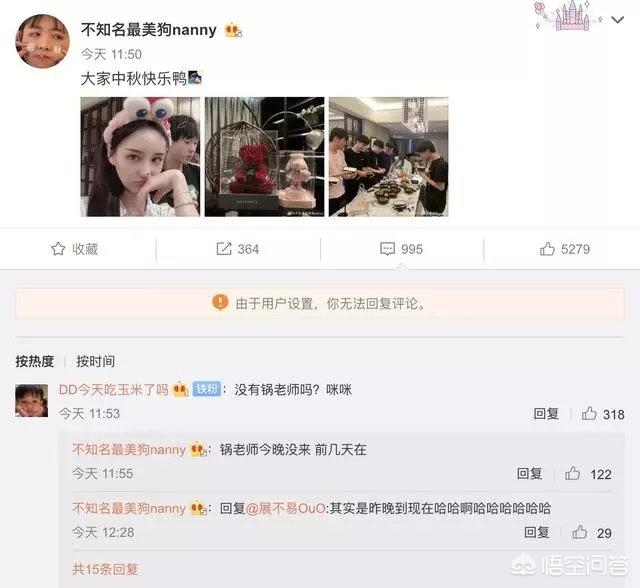This screenshot has width=640, height=588.
Task: Like the reply with 122 likes
Action: click(572, 473)
